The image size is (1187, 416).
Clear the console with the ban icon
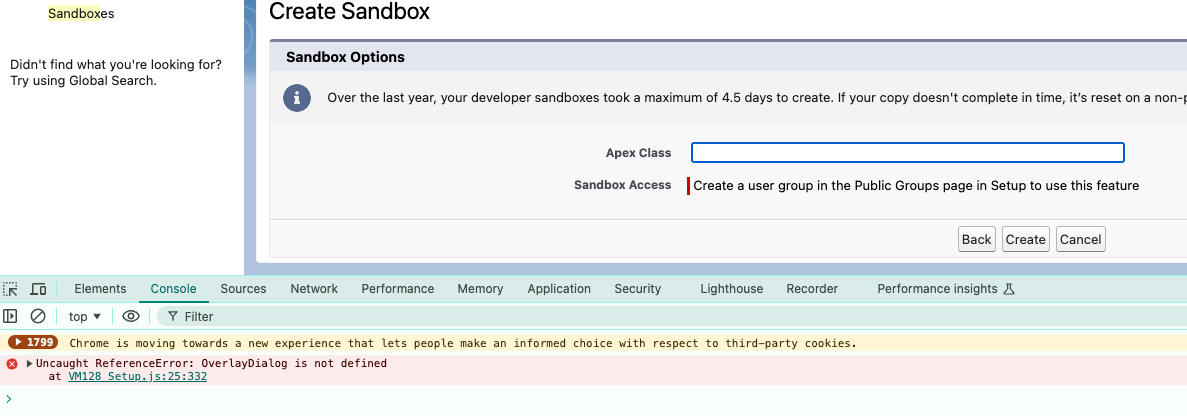click(x=38, y=316)
